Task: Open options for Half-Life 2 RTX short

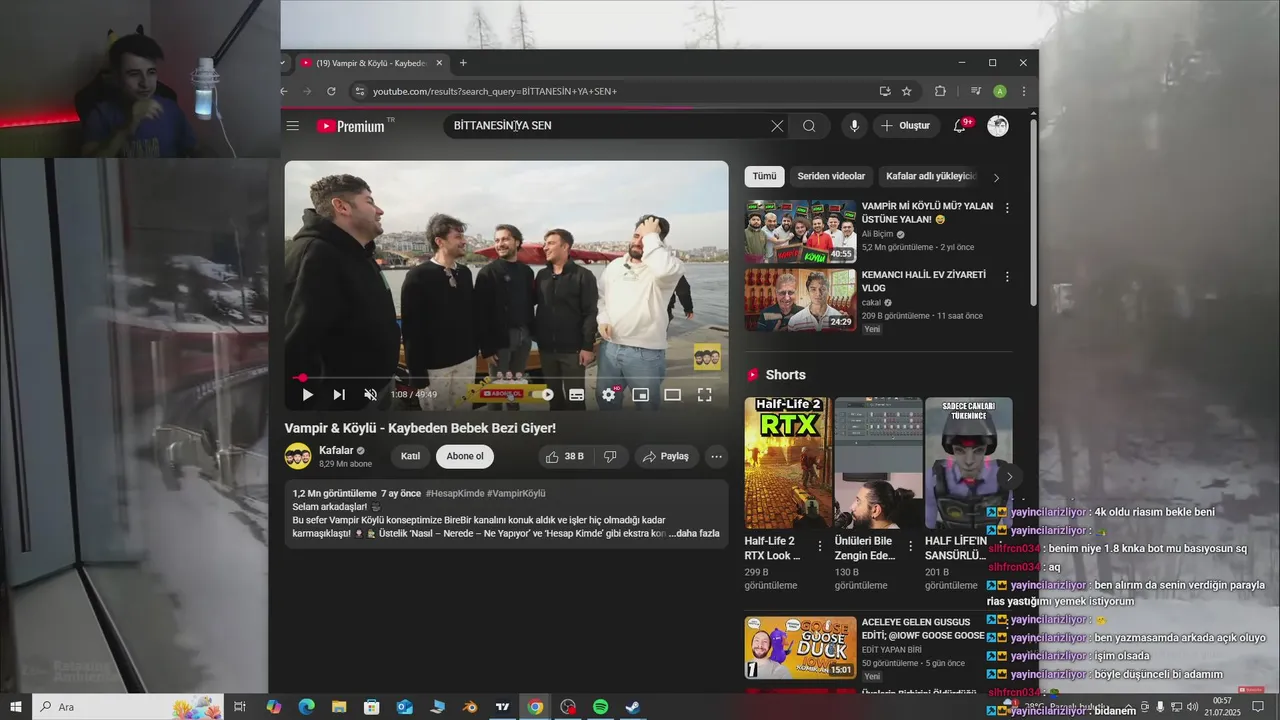Action: 820,546
